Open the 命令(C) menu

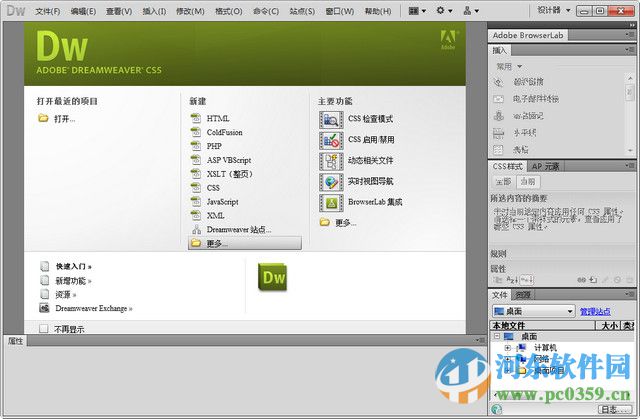coord(266,11)
